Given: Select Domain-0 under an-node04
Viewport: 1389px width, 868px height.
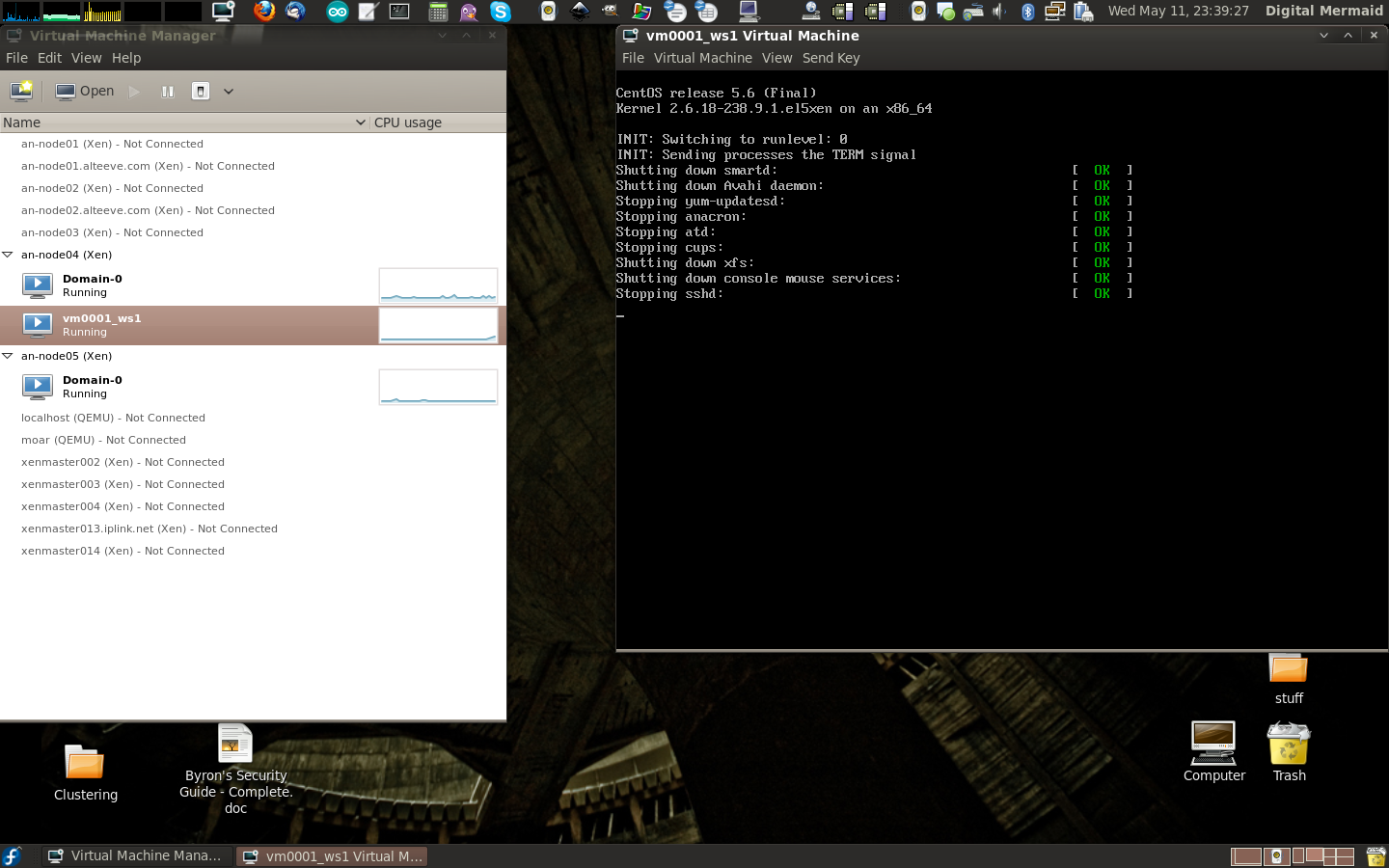Looking at the screenshot, I should (253, 285).
